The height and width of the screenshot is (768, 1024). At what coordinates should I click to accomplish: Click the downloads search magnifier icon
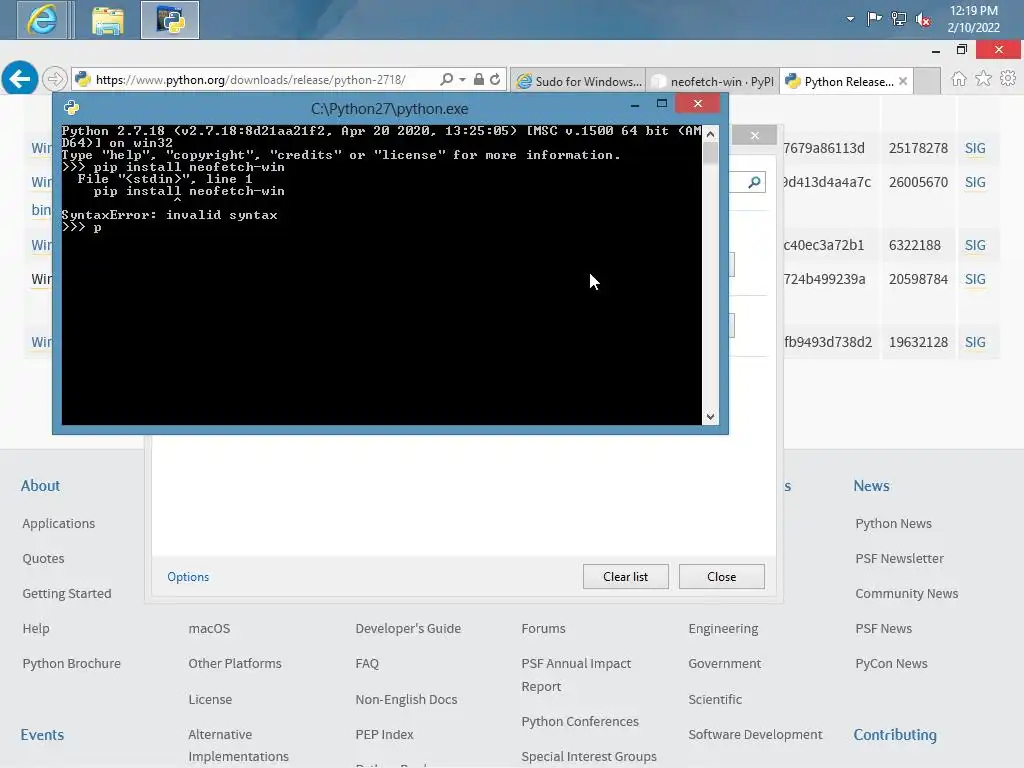click(754, 182)
